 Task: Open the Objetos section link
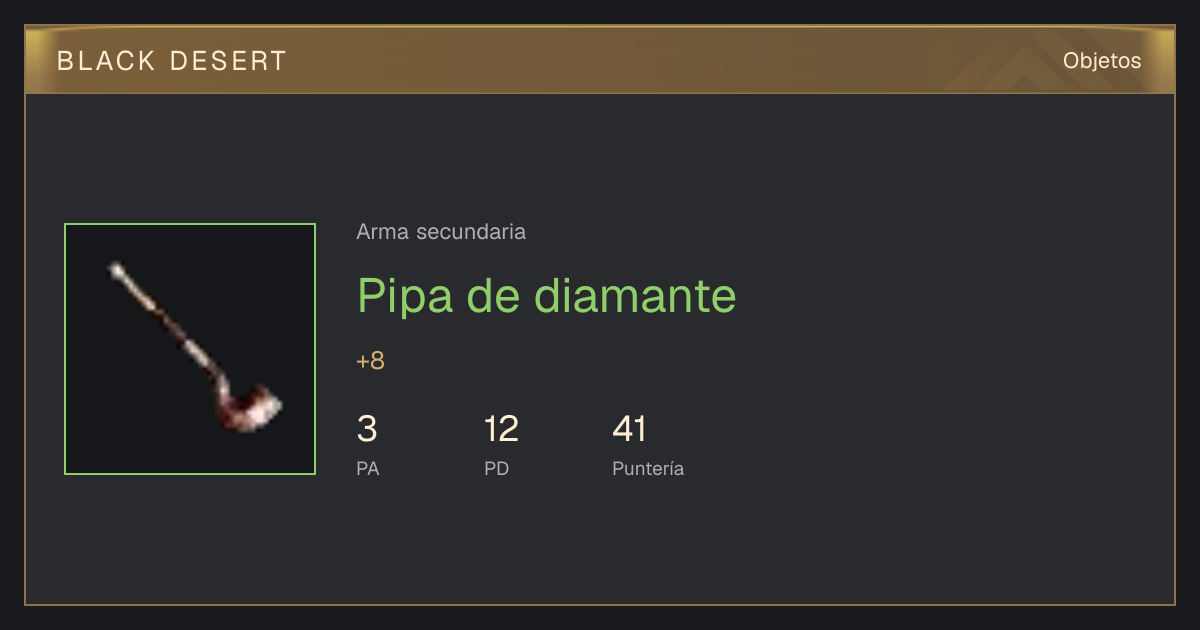pos(1102,61)
